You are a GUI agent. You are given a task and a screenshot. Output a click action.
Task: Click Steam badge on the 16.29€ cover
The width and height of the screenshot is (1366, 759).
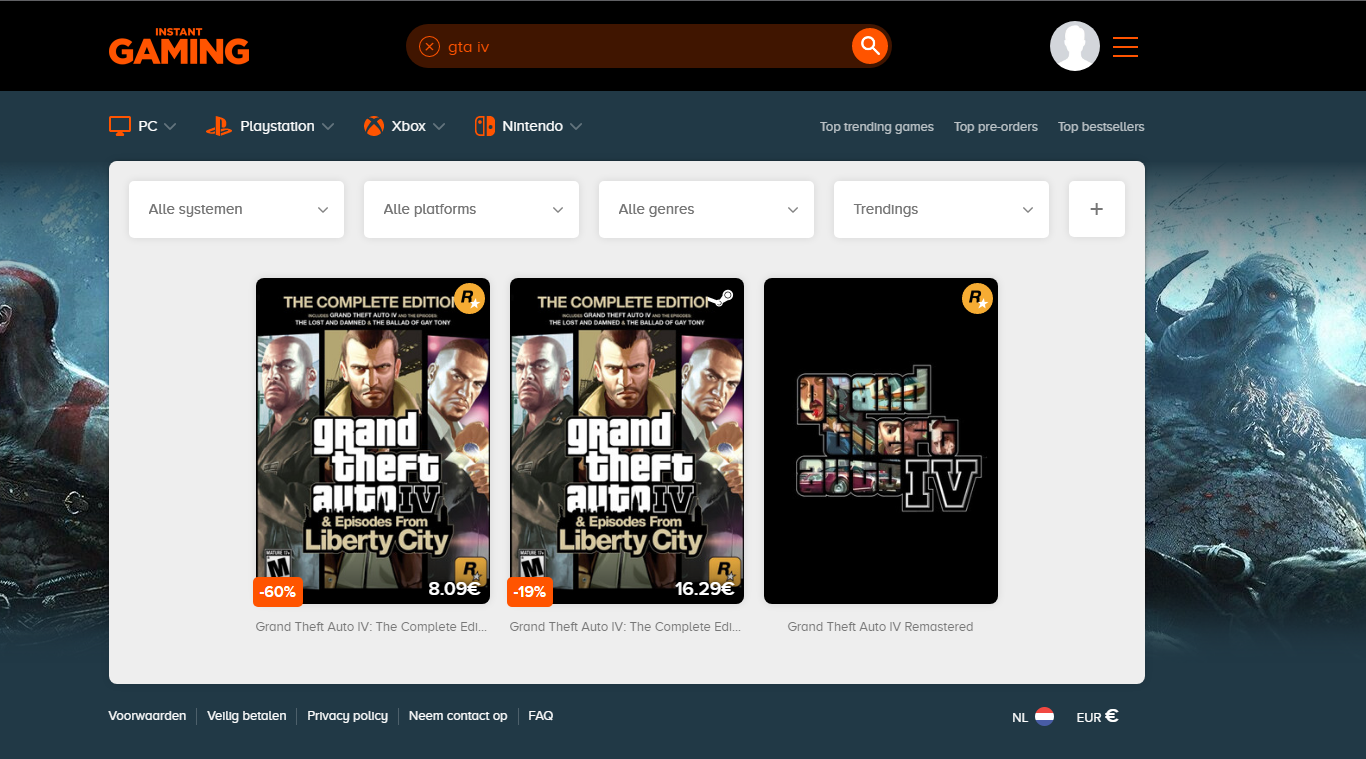[722, 297]
